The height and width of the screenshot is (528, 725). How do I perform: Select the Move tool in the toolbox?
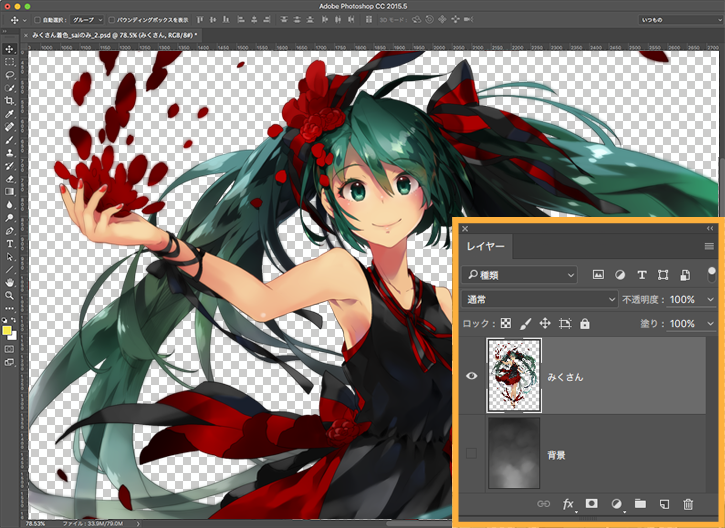9,49
